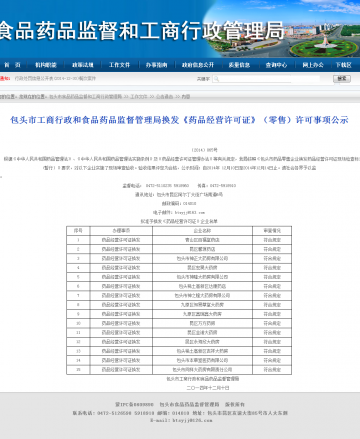Screen dimensions: 360x439
Task: Open the scrolling notice link about 2014
Action: [55, 78]
